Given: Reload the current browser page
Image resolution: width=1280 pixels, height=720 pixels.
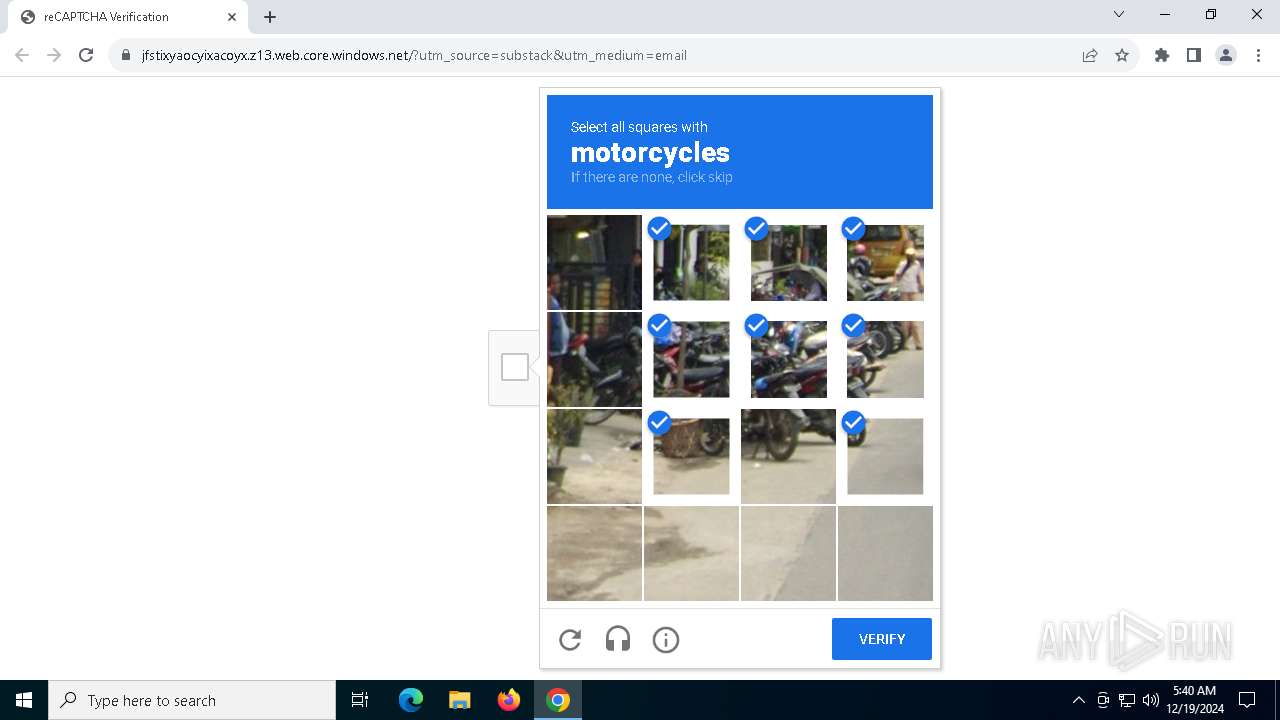Looking at the screenshot, I should 86,55.
